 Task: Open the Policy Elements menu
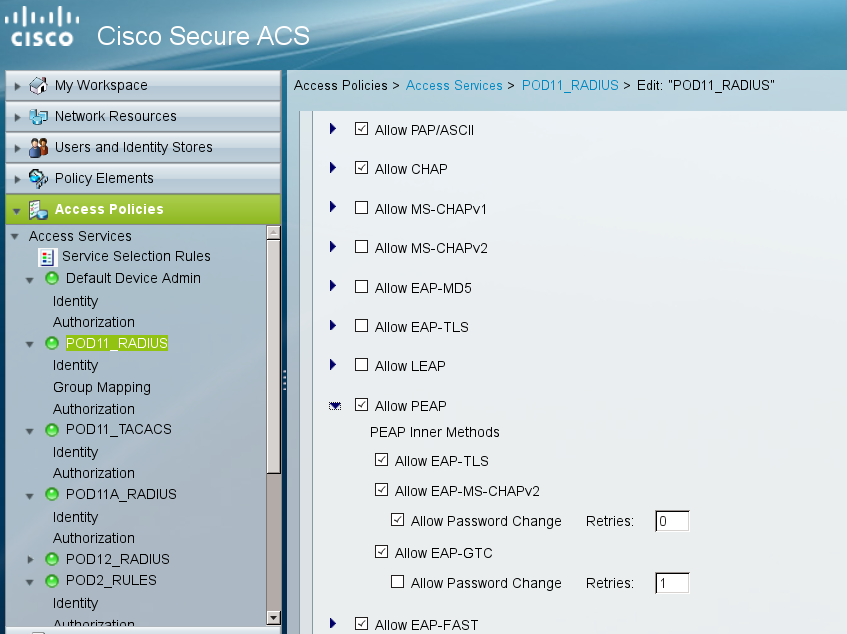point(143,179)
